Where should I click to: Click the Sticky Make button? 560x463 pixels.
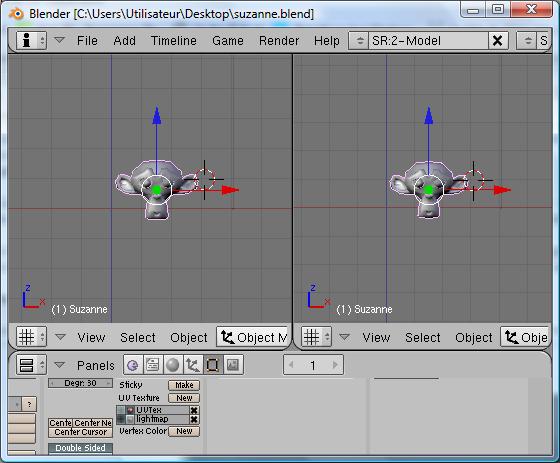click(184, 385)
